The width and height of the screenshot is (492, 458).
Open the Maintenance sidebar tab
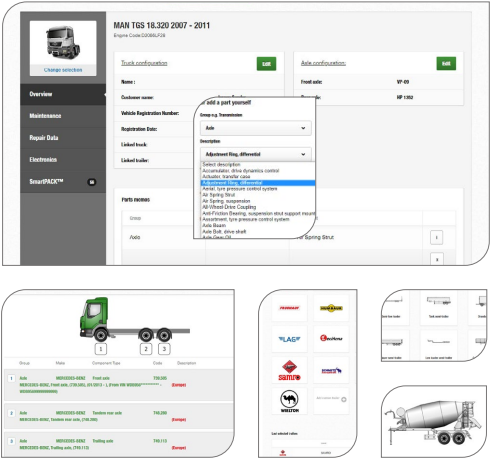pos(63,116)
